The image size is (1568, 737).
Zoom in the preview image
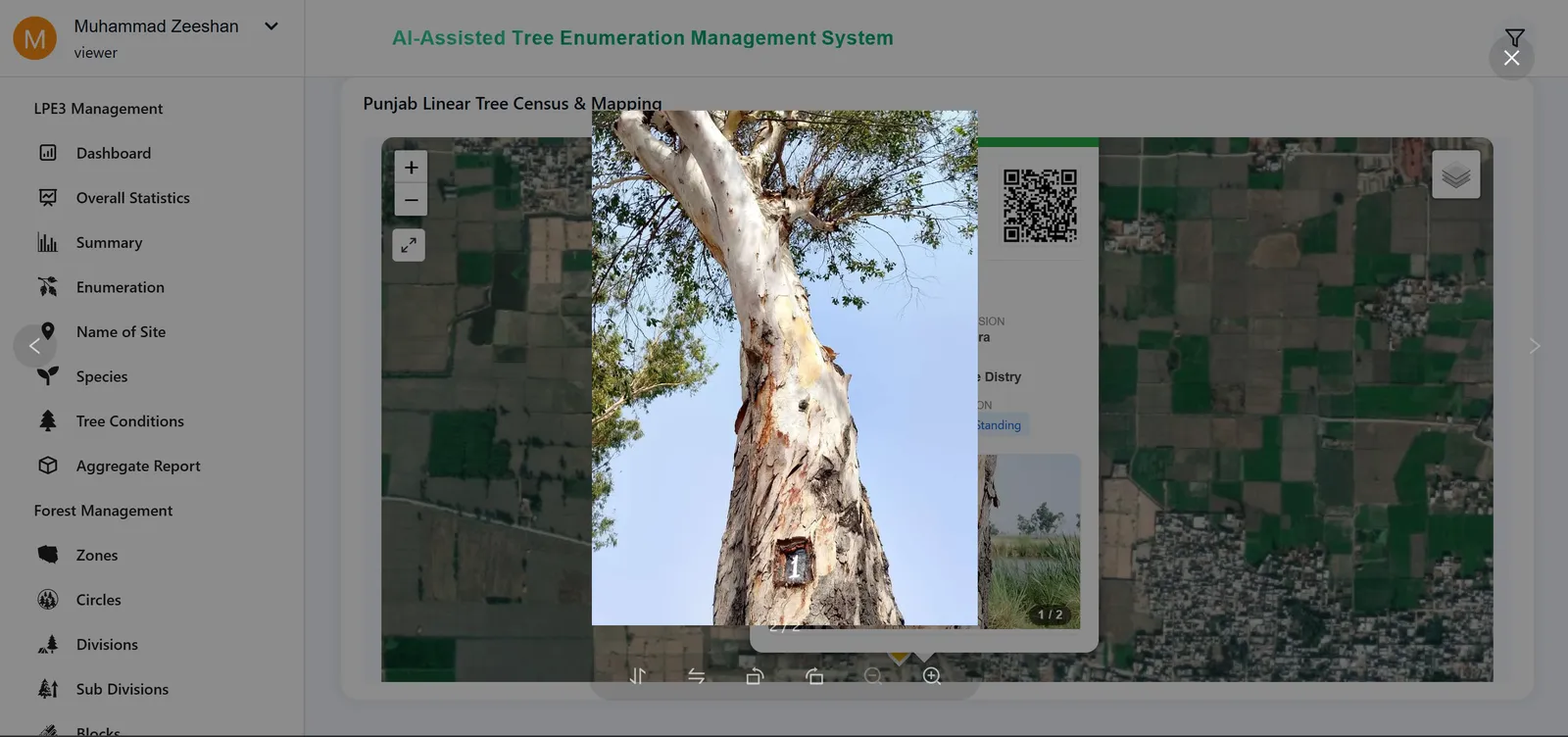click(932, 676)
